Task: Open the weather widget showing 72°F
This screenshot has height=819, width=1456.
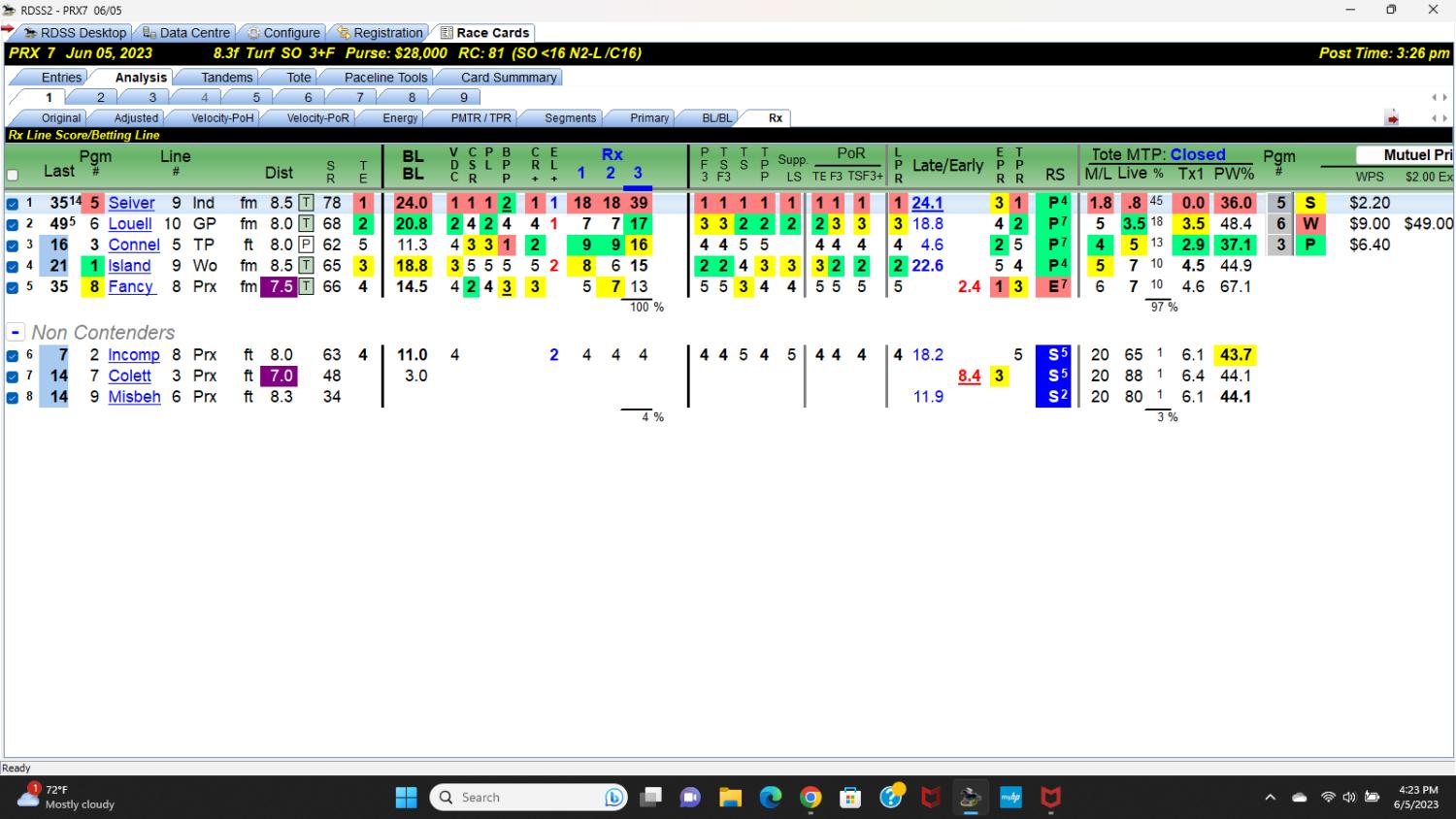Action: click(x=66, y=798)
